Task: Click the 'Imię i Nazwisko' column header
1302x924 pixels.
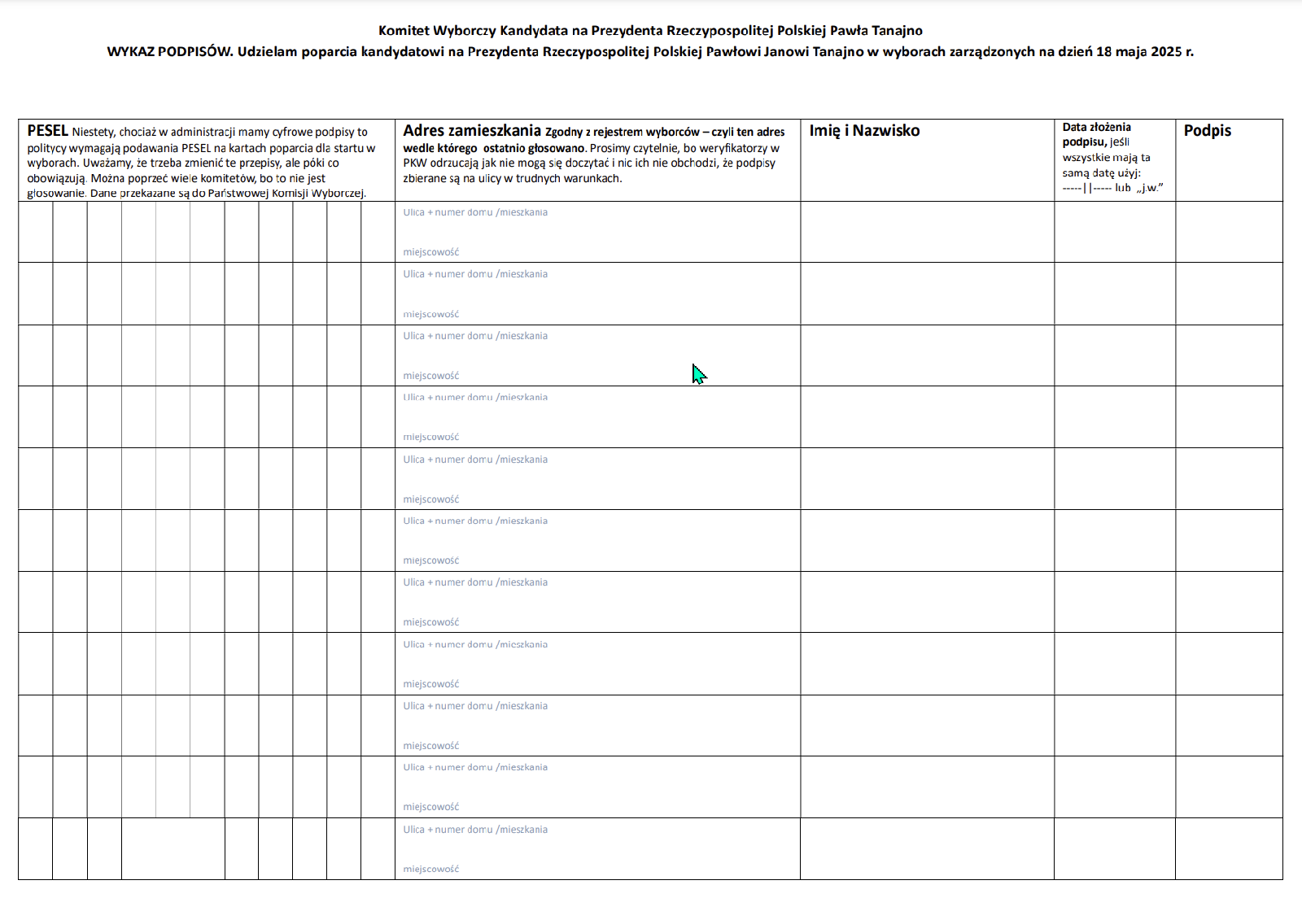Action: [864, 130]
